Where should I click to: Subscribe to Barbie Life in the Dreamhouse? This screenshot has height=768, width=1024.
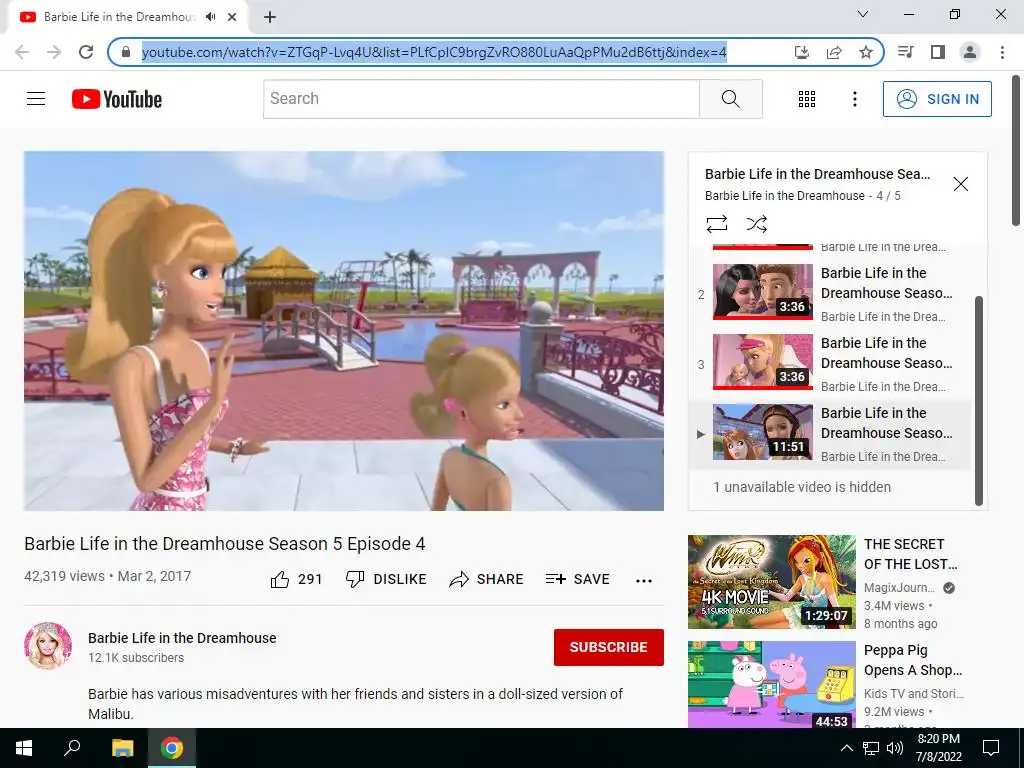tap(609, 647)
